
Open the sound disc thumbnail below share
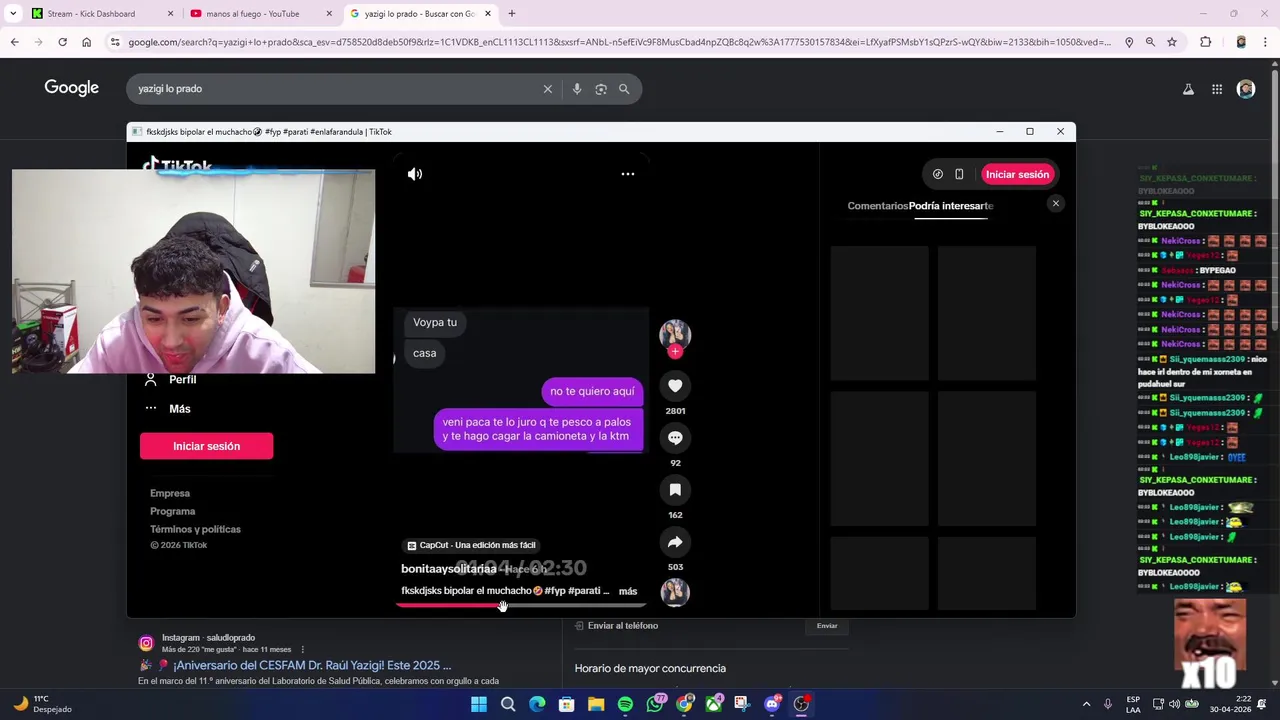click(675, 592)
